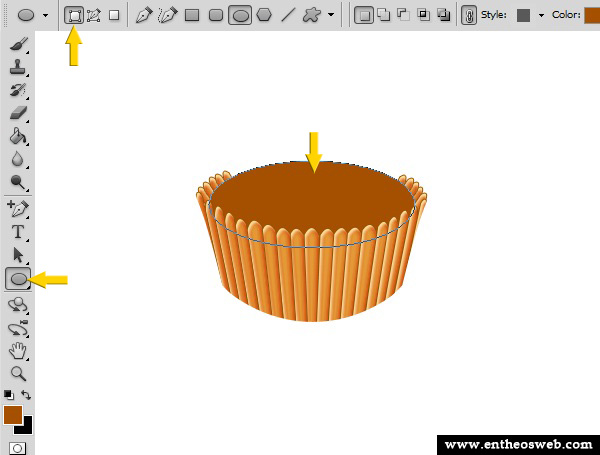The width and height of the screenshot is (600, 455).
Task: Pick the Paint Bucket tool
Action: (x=18, y=136)
